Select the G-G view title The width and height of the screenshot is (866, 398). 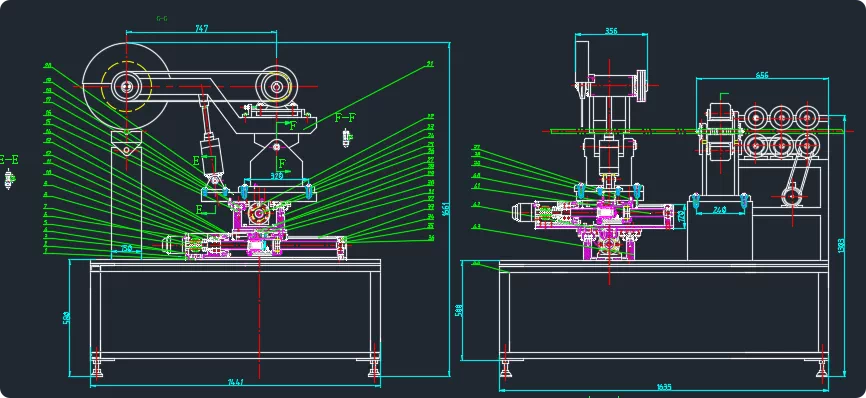(162, 18)
